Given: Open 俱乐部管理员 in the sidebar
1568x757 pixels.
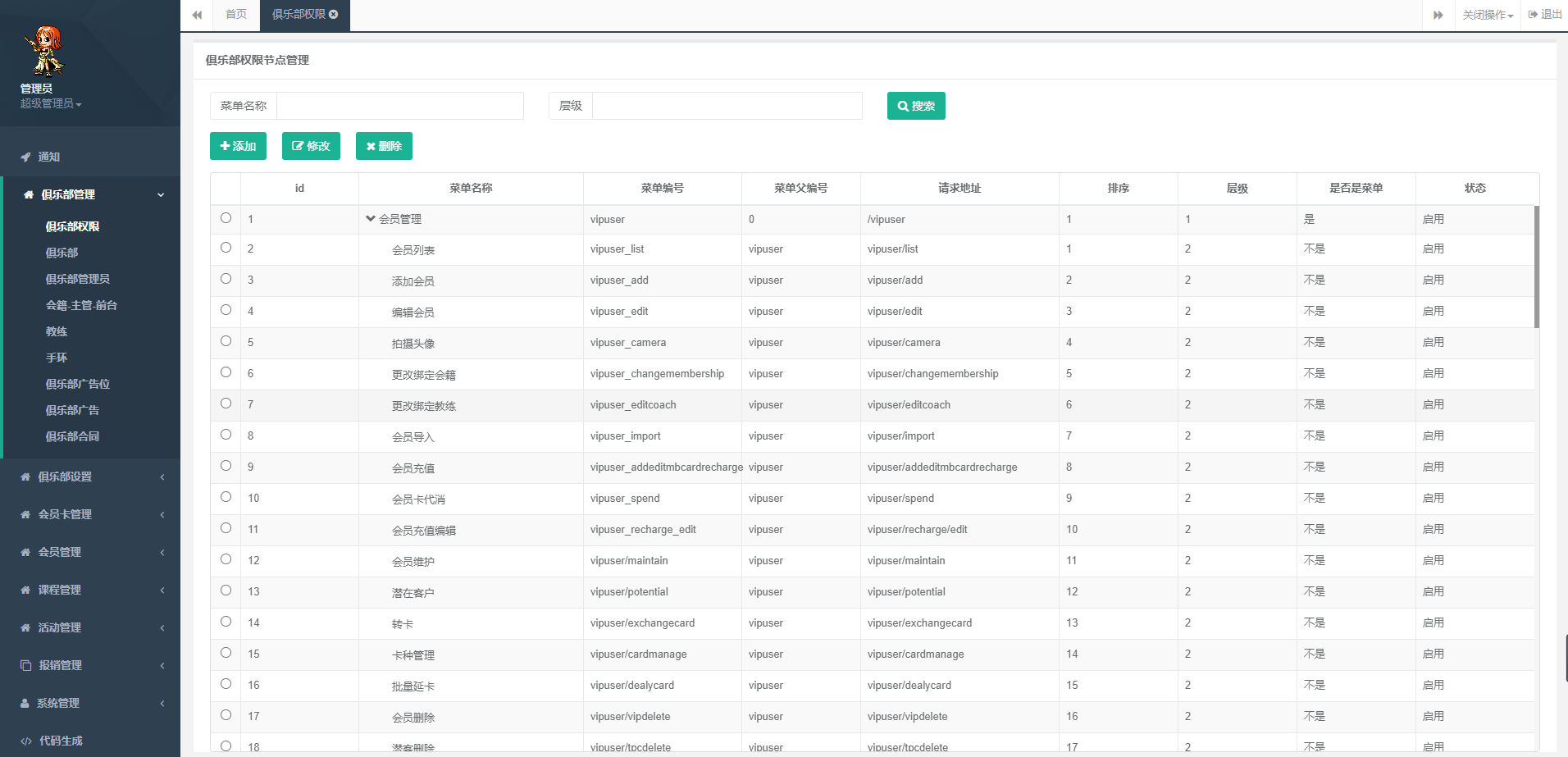Looking at the screenshot, I should (78, 279).
